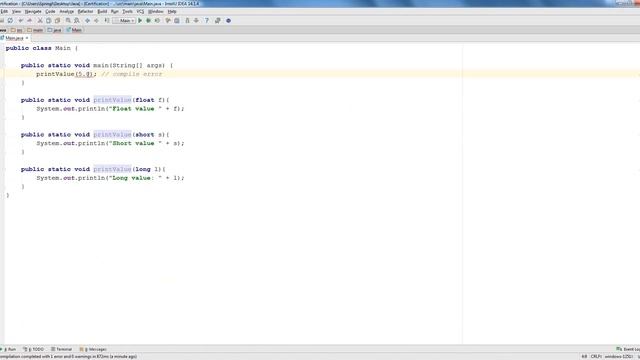Open the Messages tool window button
640x360 pixels.
tap(93, 349)
